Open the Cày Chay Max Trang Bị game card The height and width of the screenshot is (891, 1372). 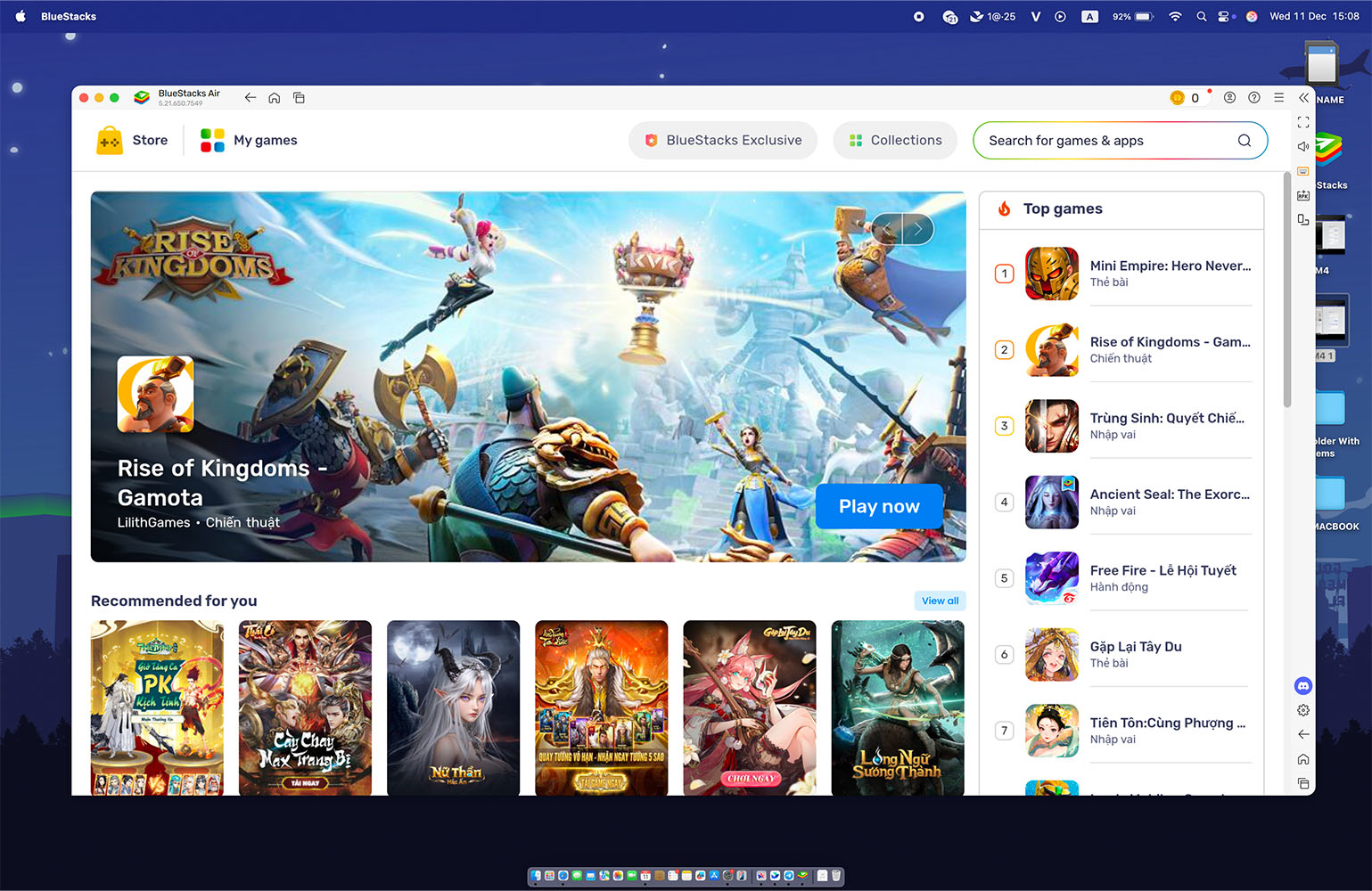click(305, 707)
